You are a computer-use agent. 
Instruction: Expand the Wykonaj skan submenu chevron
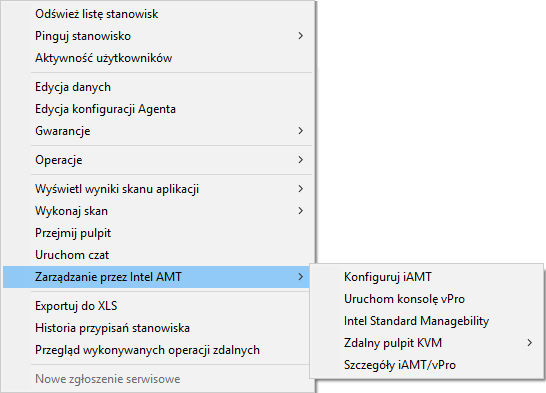point(301,211)
